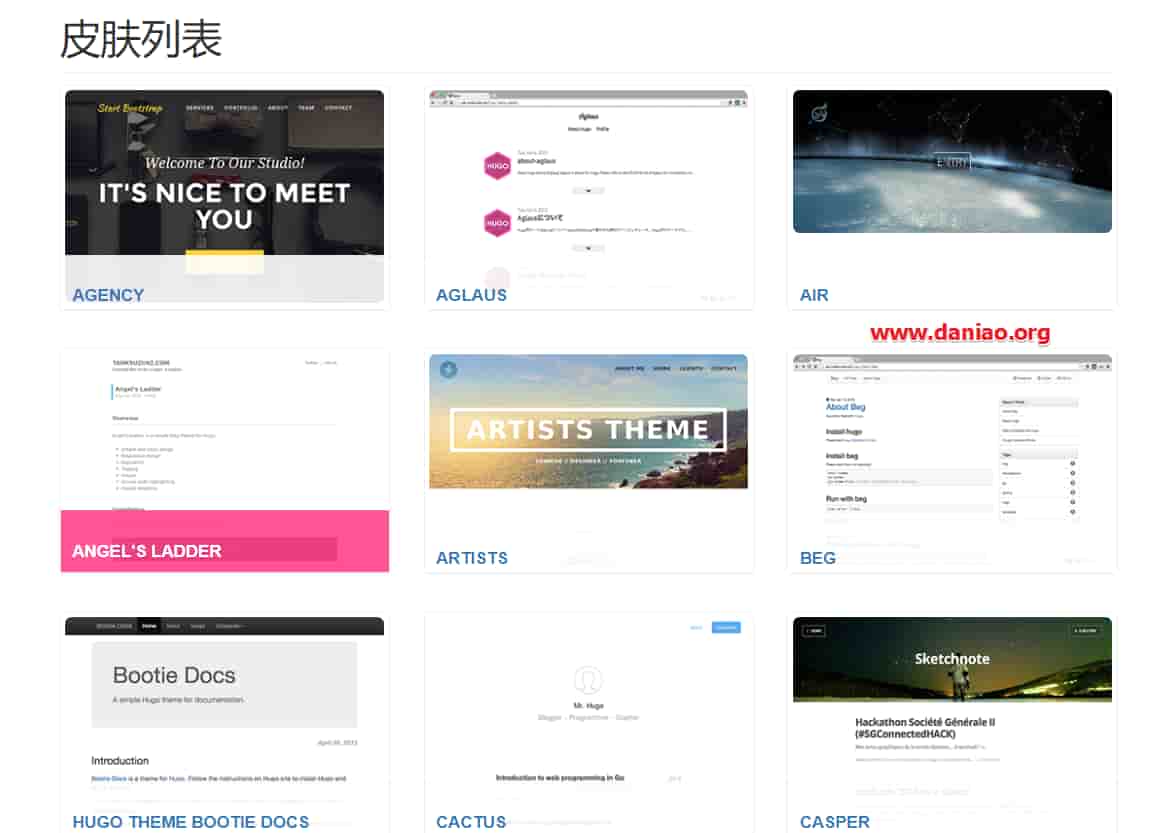Click the Casper Sketchnote preview image
The image size is (1167, 833).
pos(952,660)
